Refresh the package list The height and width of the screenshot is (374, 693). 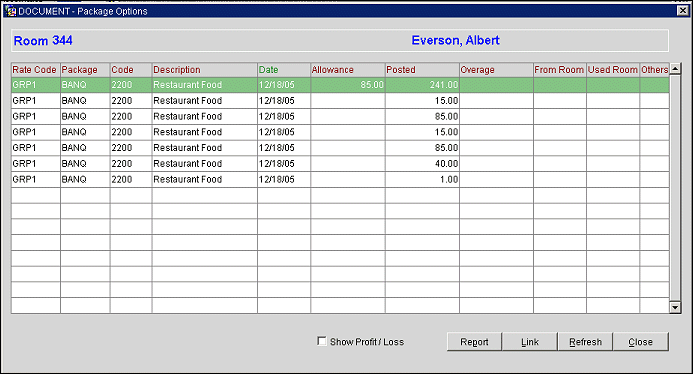pyautogui.click(x=585, y=342)
